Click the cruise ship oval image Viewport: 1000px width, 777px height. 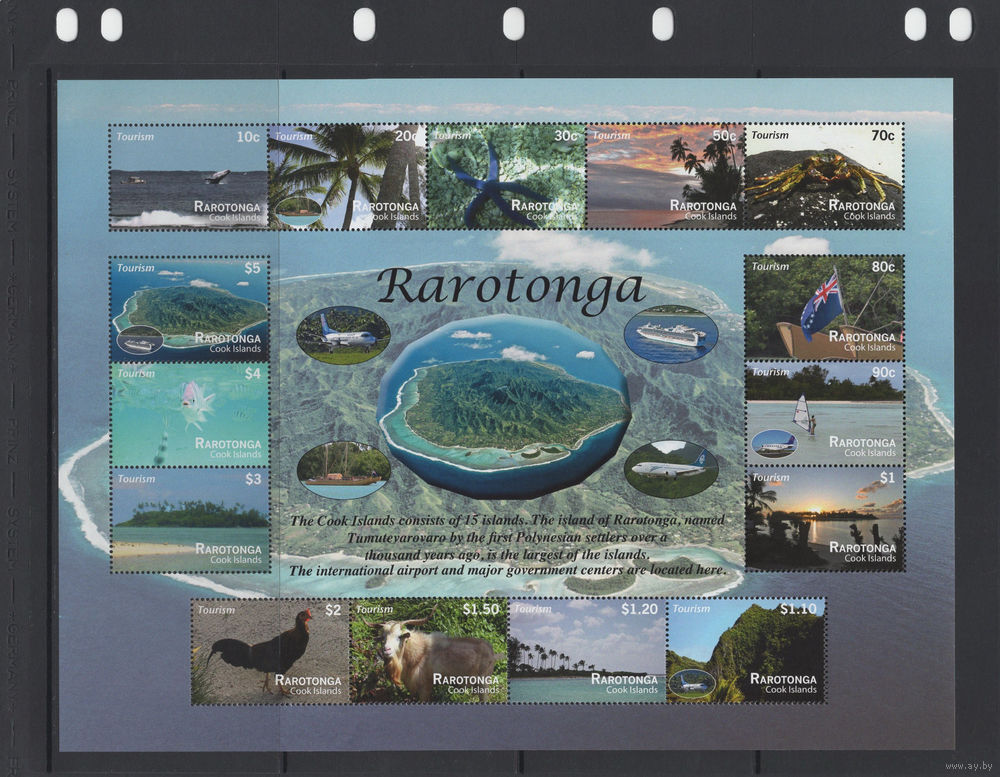pos(670,334)
